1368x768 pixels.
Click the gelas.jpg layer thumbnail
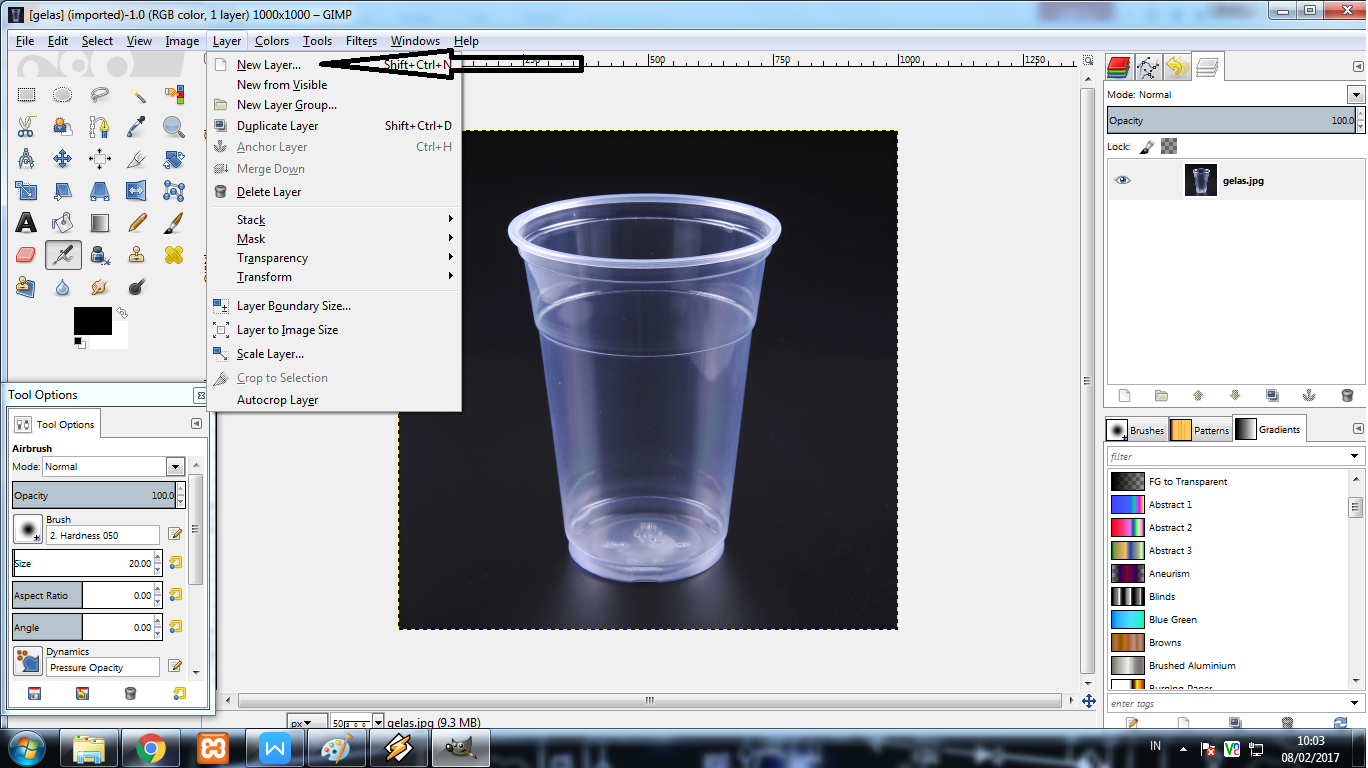(1200, 180)
